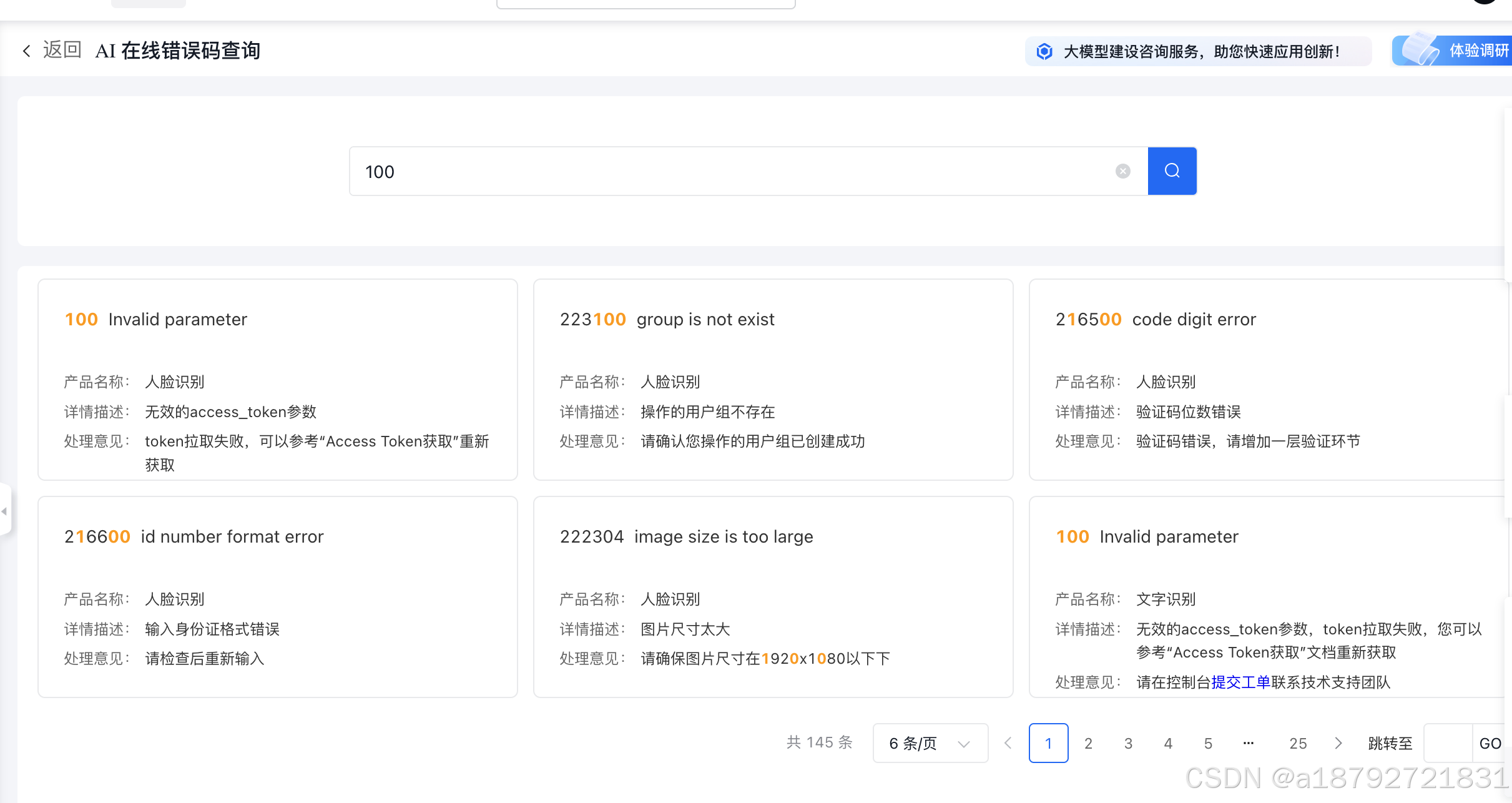Click the 返回 back link

pos(62,50)
